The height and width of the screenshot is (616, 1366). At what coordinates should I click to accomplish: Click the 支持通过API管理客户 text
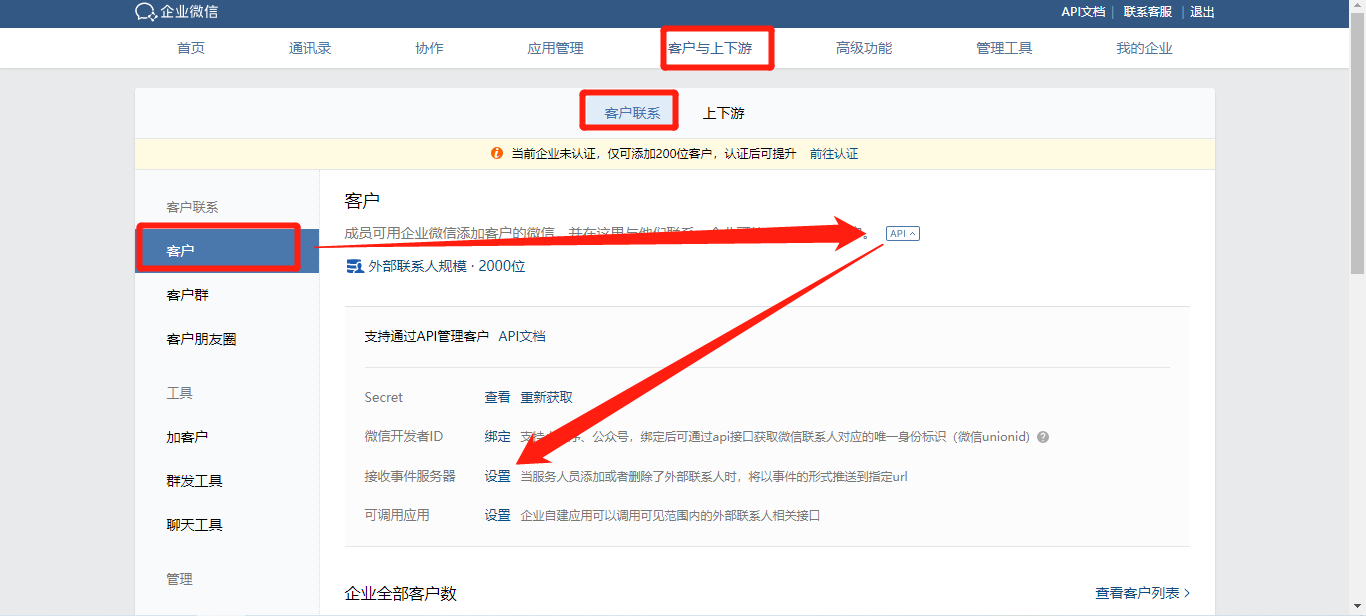coord(427,337)
